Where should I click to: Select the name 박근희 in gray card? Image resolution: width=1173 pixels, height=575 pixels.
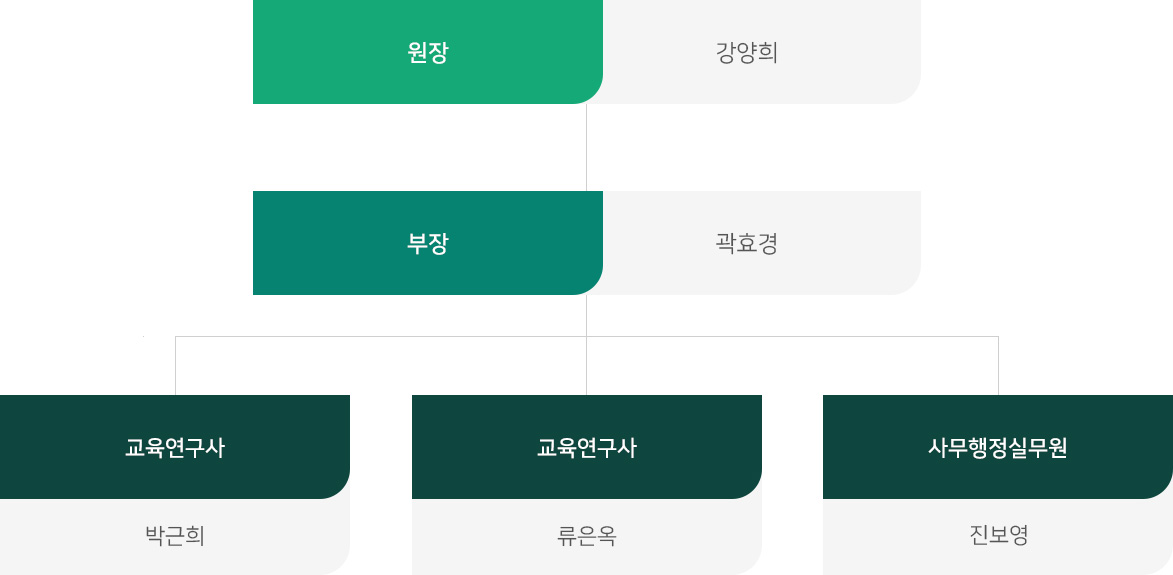point(175,536)
